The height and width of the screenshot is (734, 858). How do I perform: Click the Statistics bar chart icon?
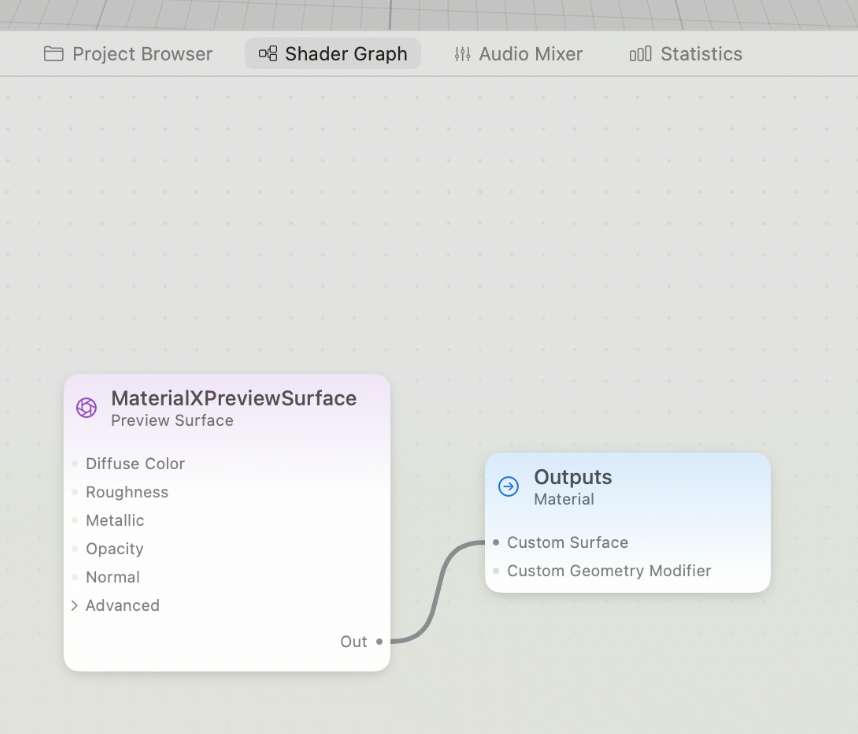click(x=640, y=54)
